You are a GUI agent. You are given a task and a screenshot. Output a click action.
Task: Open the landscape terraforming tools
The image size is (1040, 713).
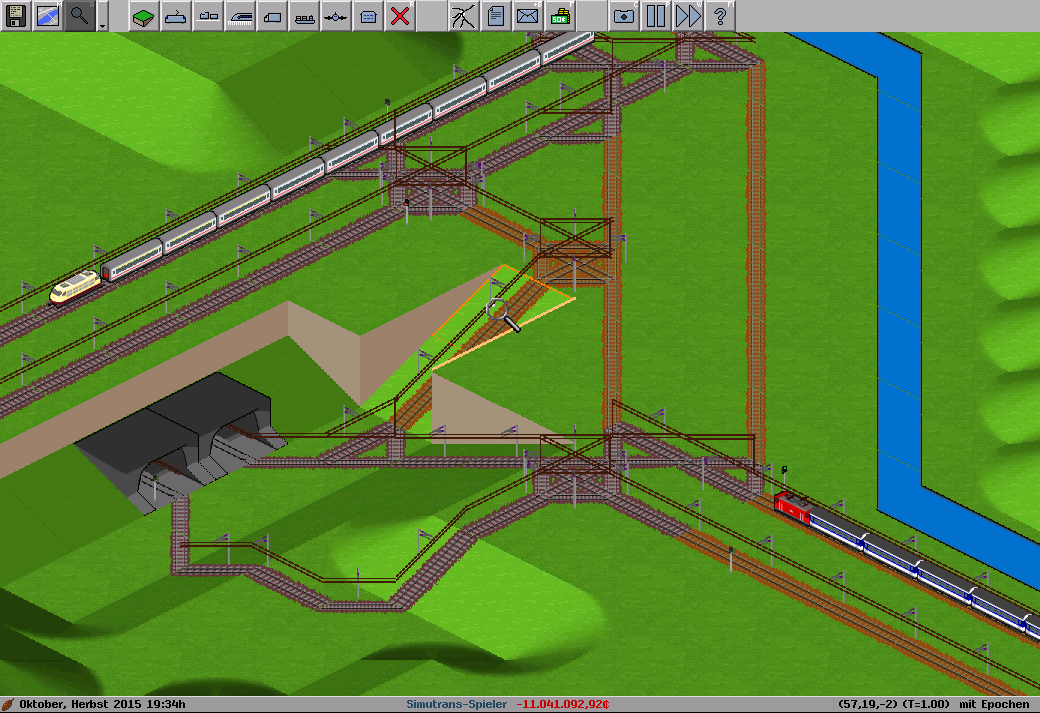[x=144, y=16]
